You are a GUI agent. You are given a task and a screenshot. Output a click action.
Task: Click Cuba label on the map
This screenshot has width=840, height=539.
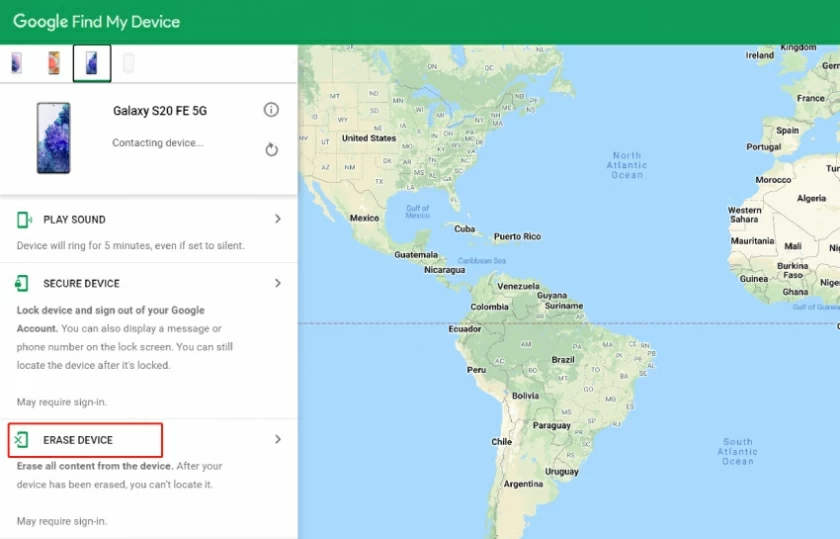pyautogui.click(x=464, y=229)
